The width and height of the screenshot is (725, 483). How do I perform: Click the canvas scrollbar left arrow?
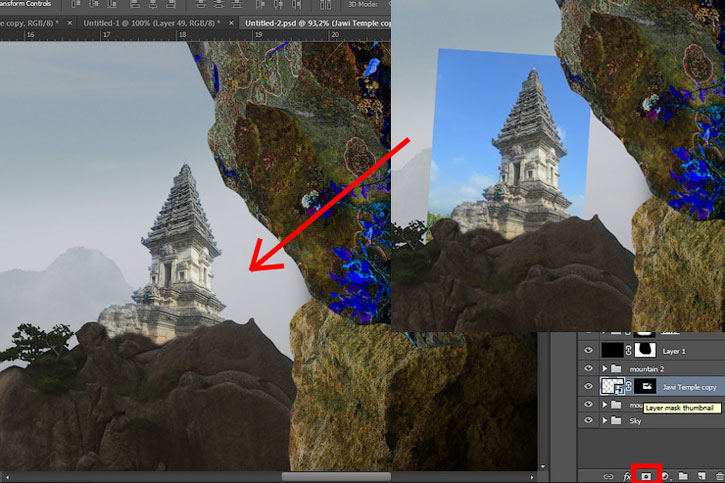point(7,477)
